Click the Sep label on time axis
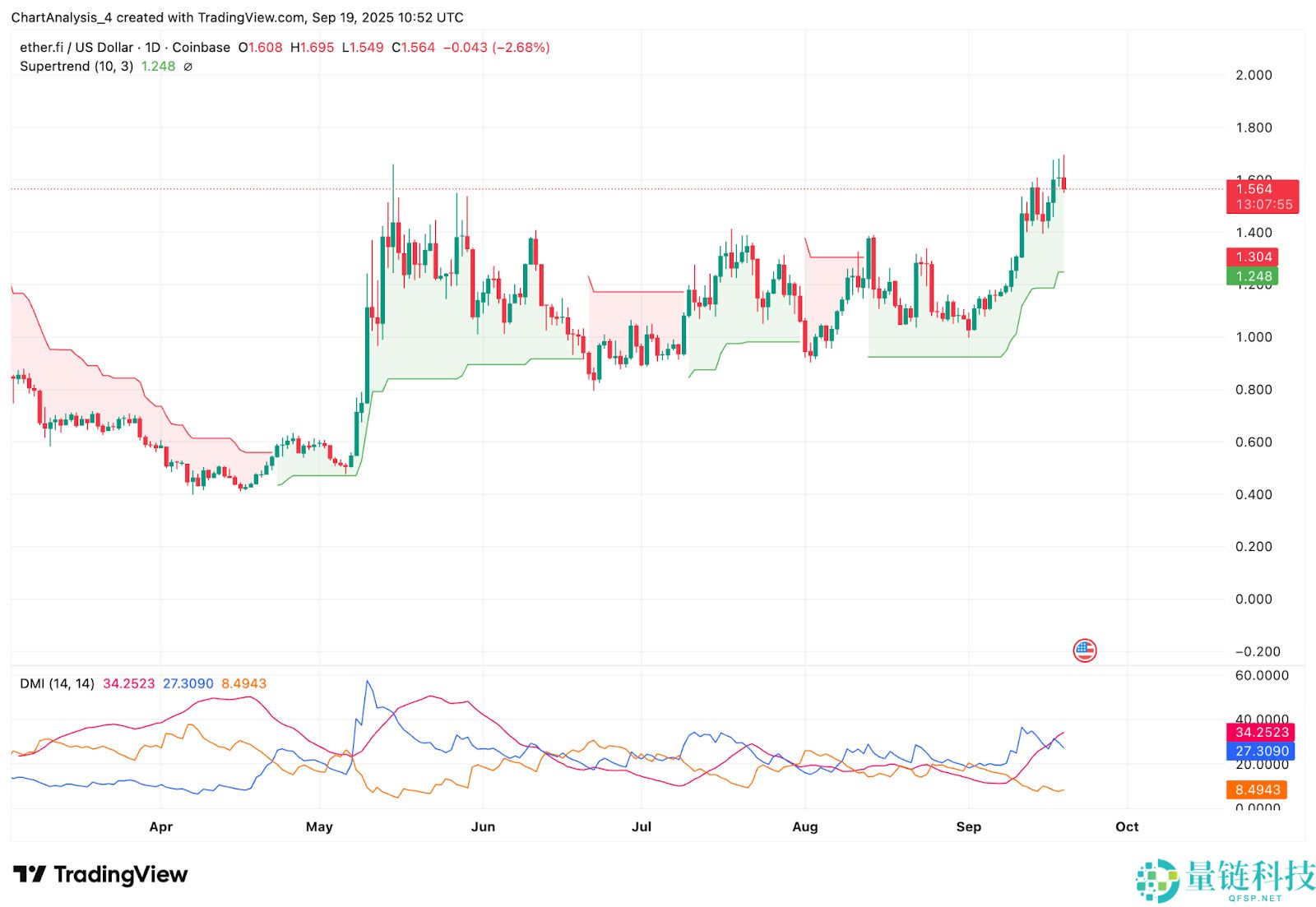The image size is (1316, 907). tap(968, 826)
